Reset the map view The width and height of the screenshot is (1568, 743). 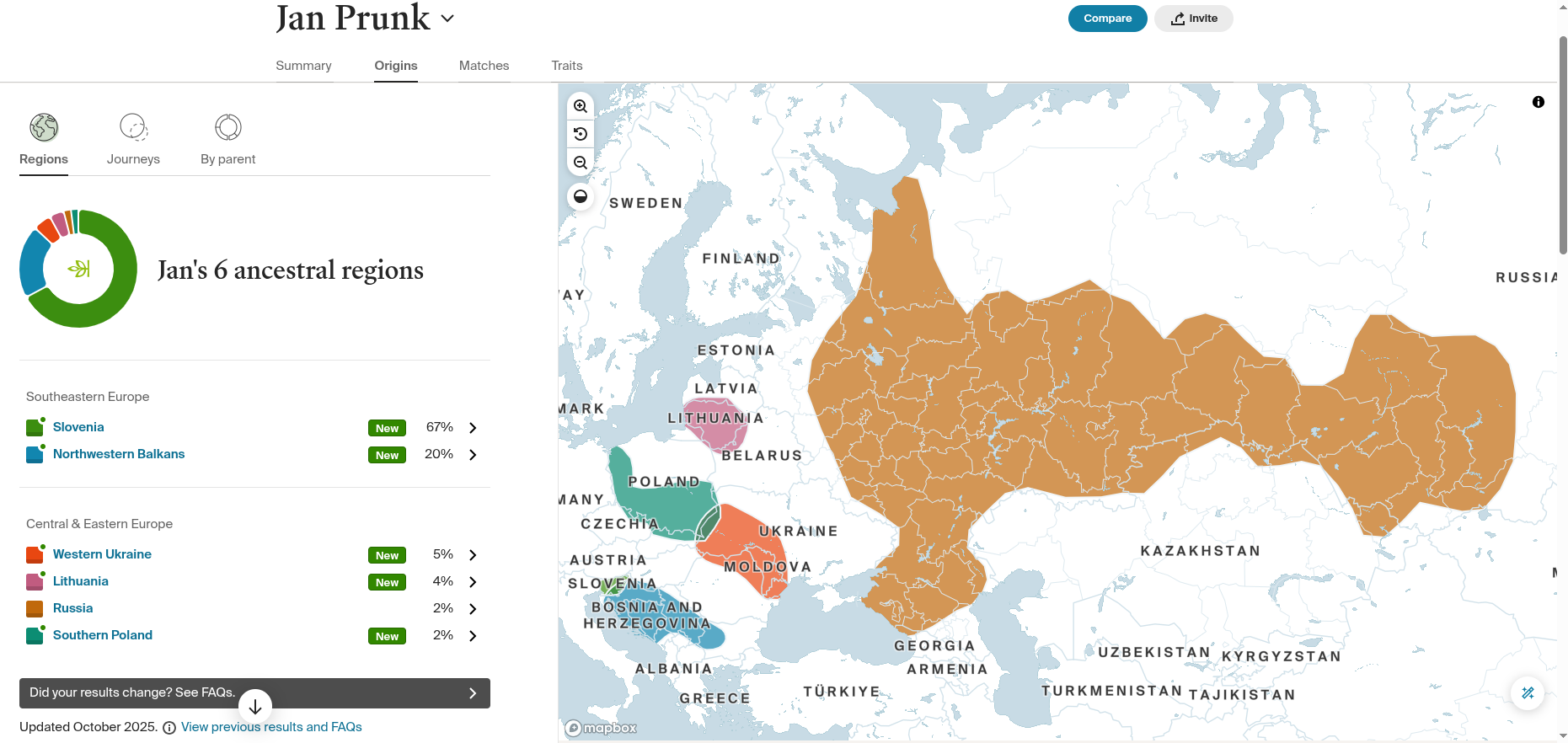pos(581,134)
